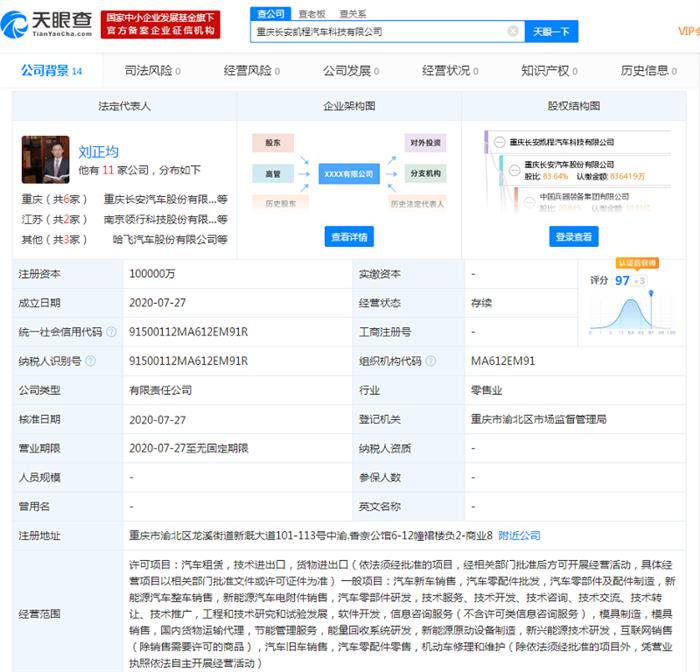Screen dimensions: 700x672
Task: Select the credit code 91500112MA612EM91R in 统一社会信用代码 row
Action: [188, 332]
